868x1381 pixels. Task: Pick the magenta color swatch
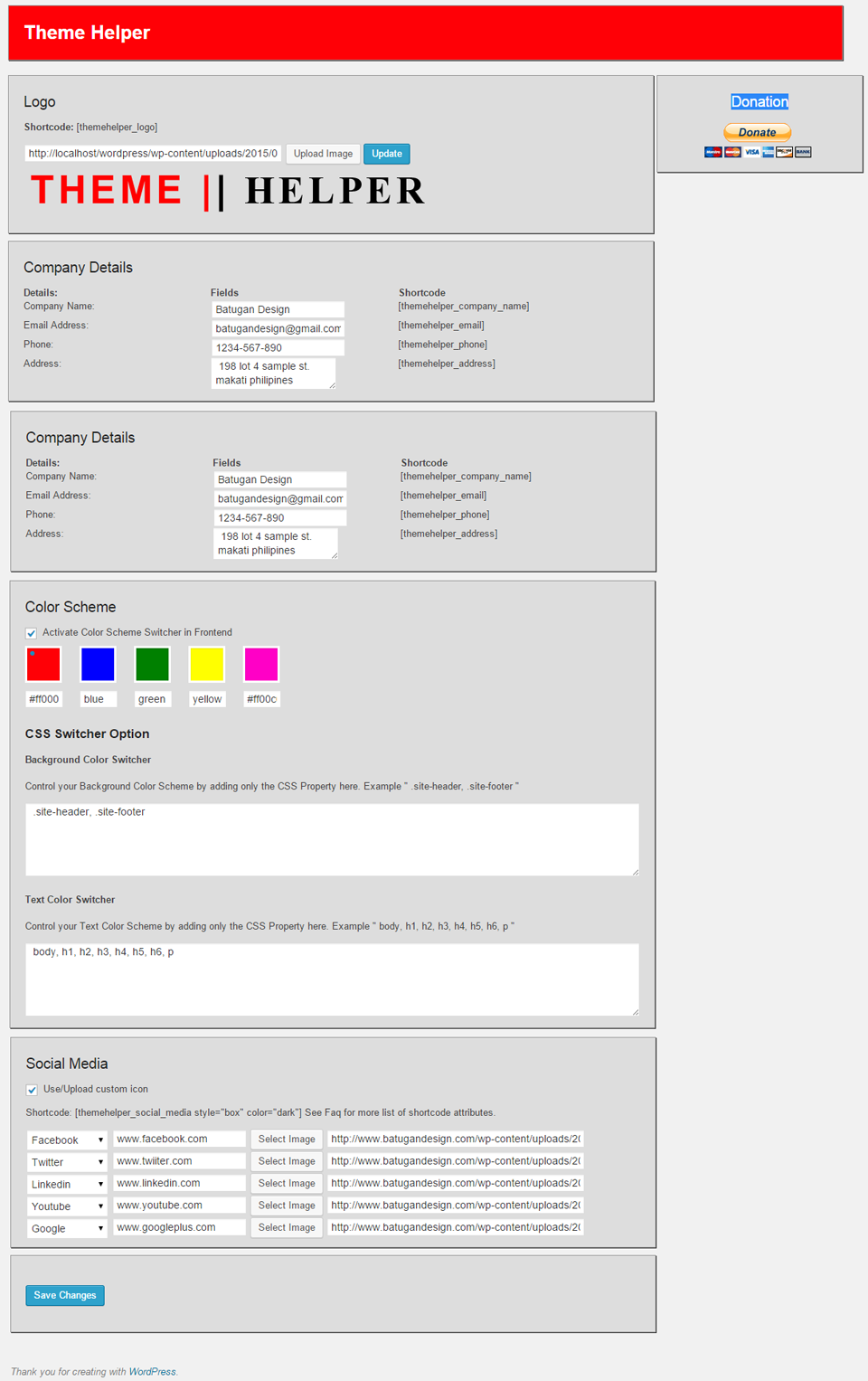pyautogui.click(x=261, y=665)
